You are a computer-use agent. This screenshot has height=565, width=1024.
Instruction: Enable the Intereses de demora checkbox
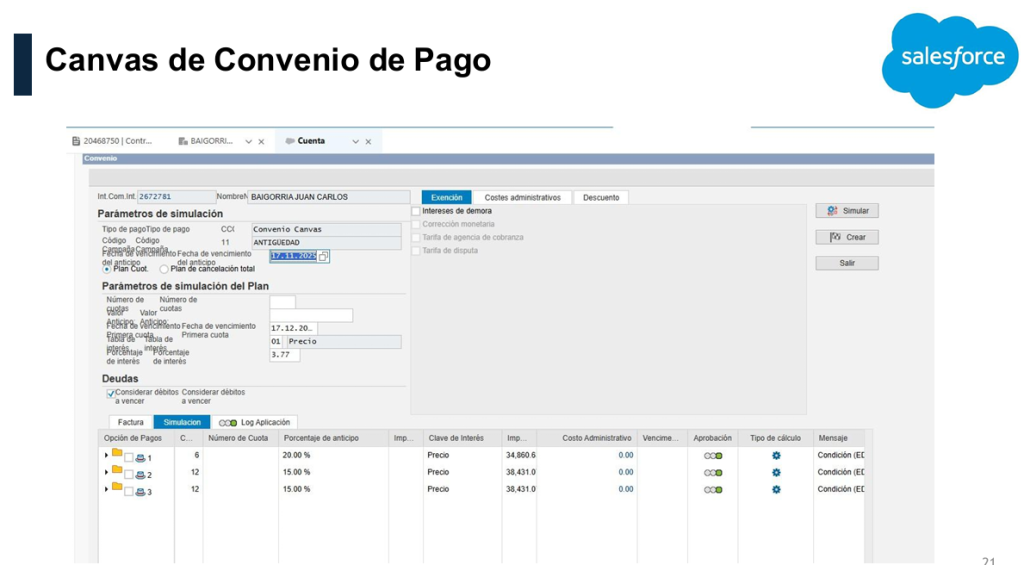(416, 211)
